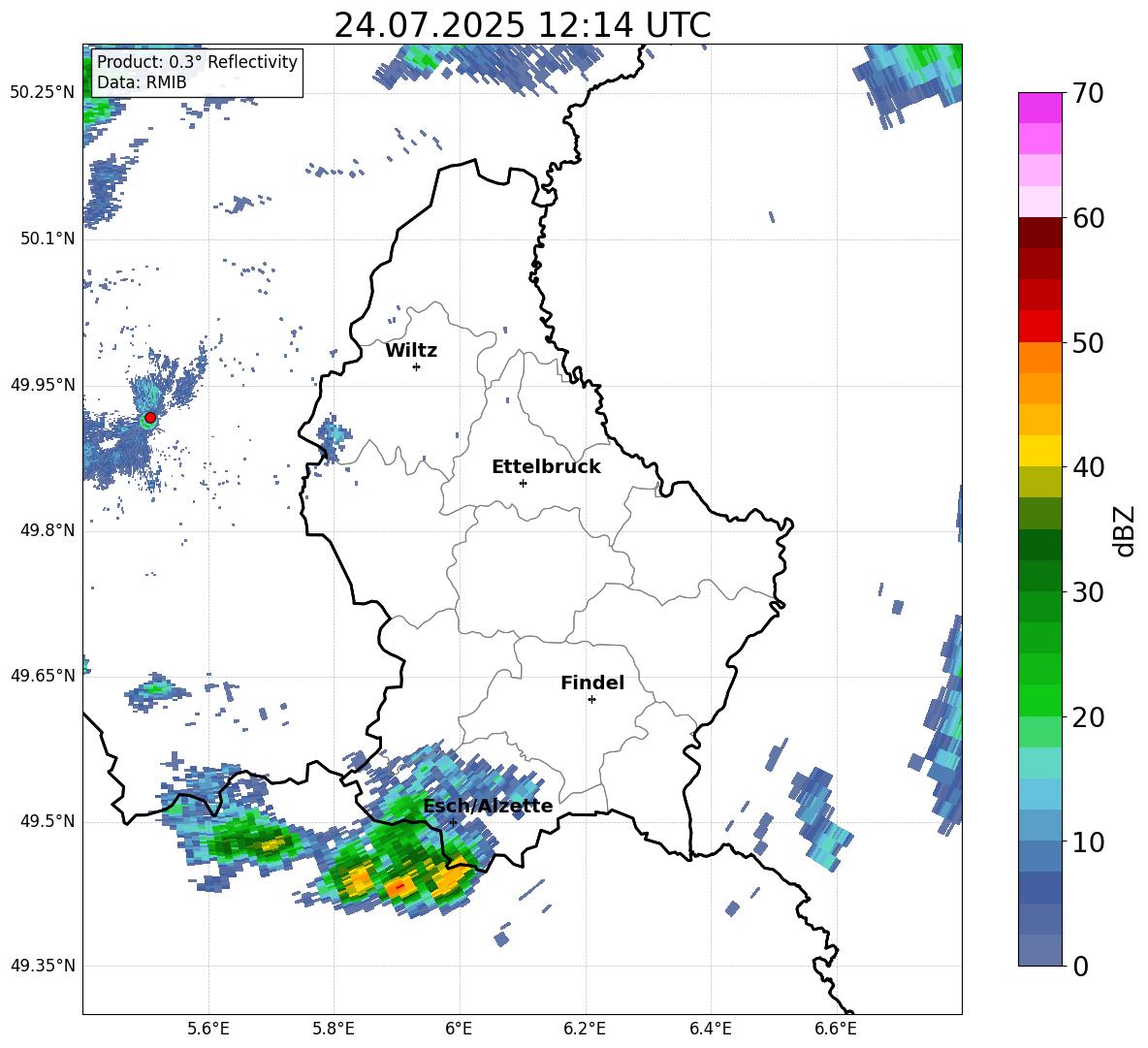1148x1048 pixels.
Task: Click the yellow colorbar swatch above 40
Action: point(1039,451)
